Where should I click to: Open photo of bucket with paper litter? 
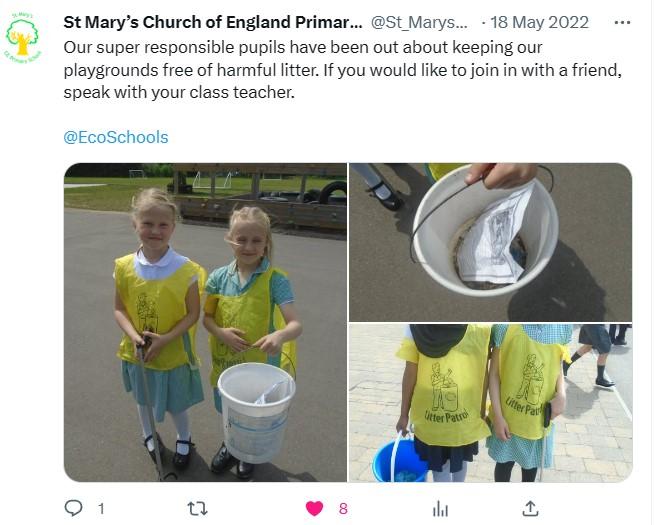point(490,242)
